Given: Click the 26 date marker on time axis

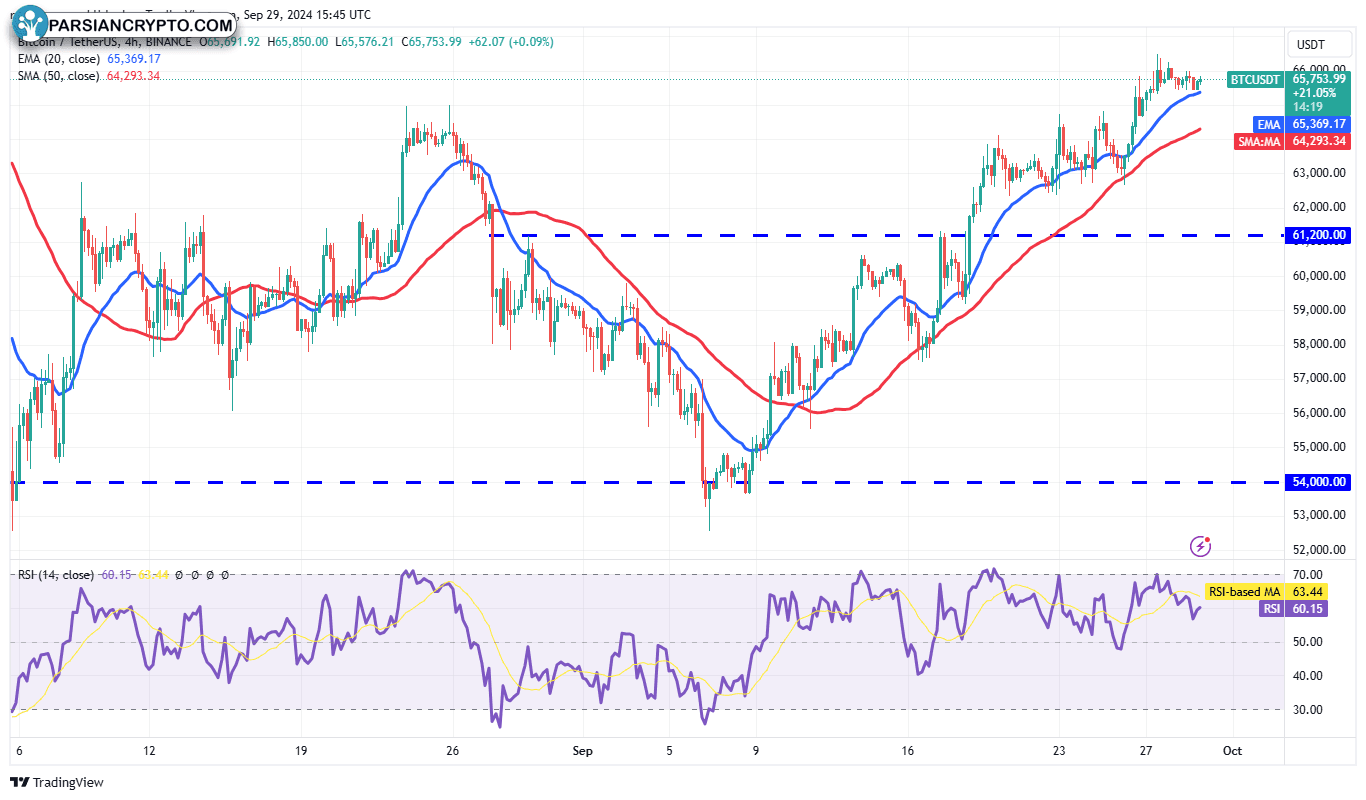Looking at the screenshot, I should [452, 750].
